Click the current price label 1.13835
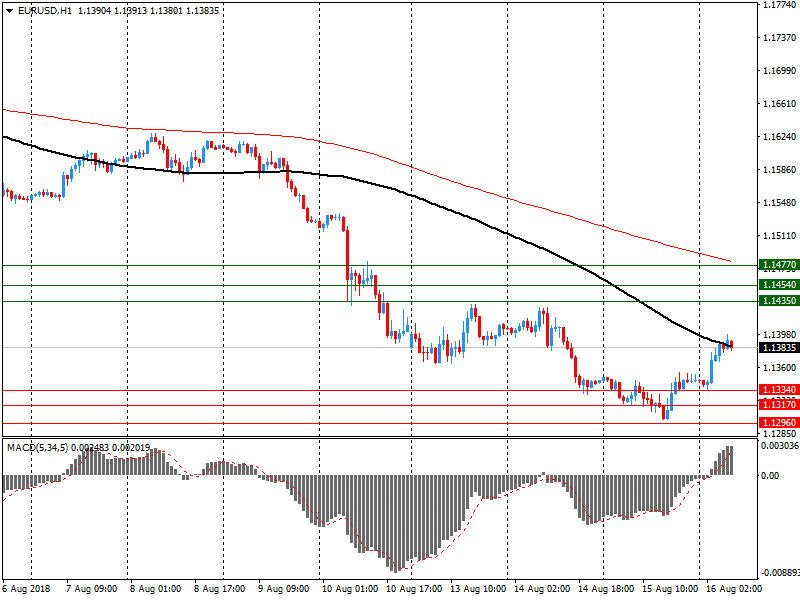Image resolution: width=800 pixels, height=600 pixels. [x=779, y=347]
